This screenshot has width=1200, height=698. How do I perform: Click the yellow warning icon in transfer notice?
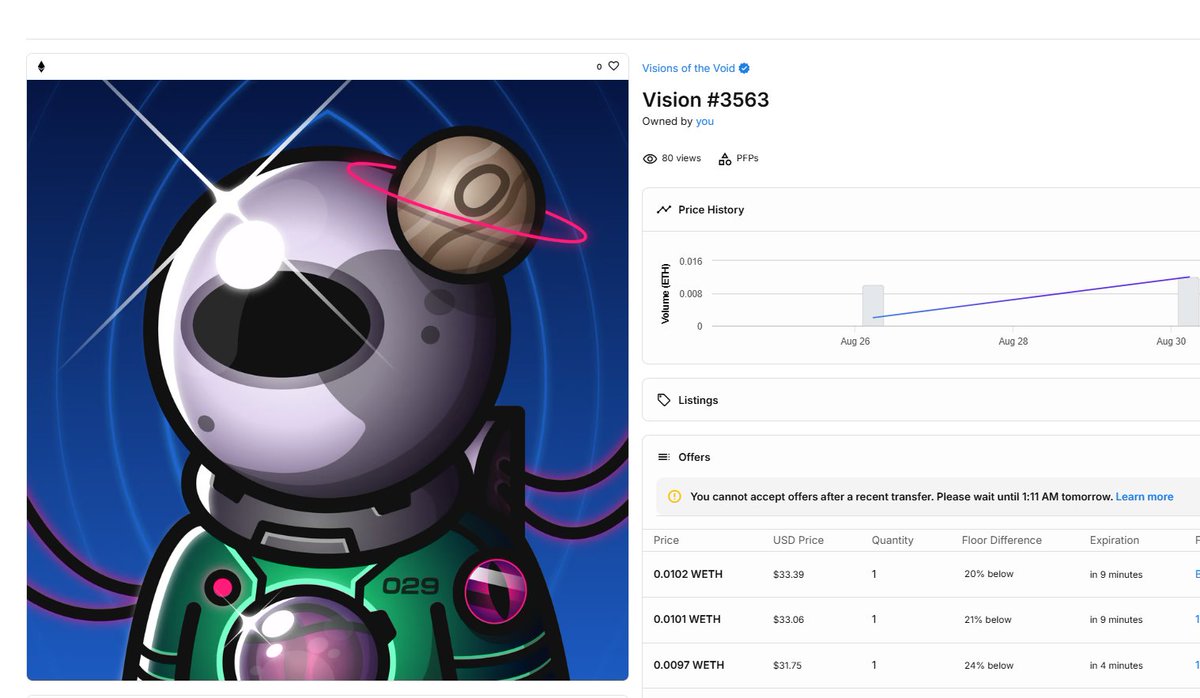point(674,497)
